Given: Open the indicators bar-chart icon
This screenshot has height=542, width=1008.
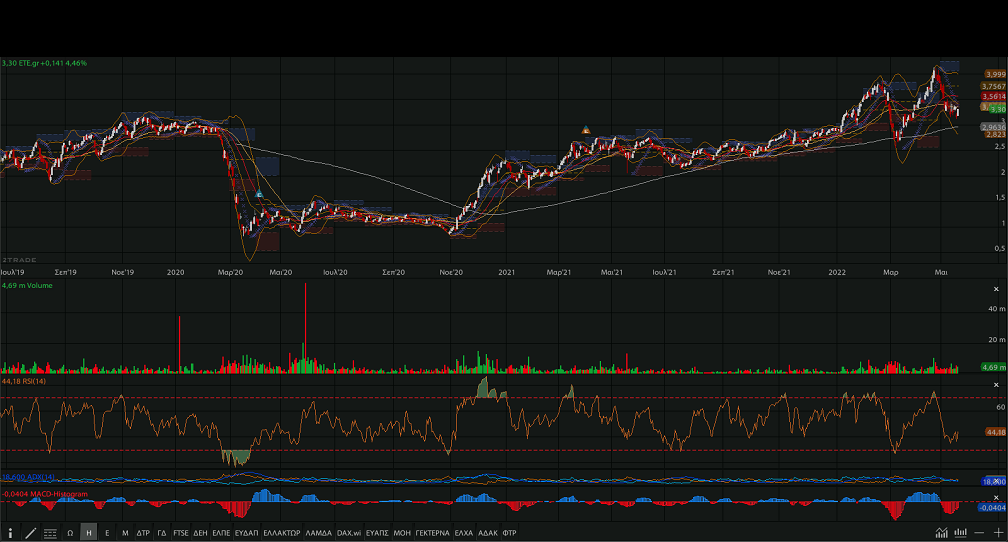Looking at the screenshot, I should pos(960,533).
